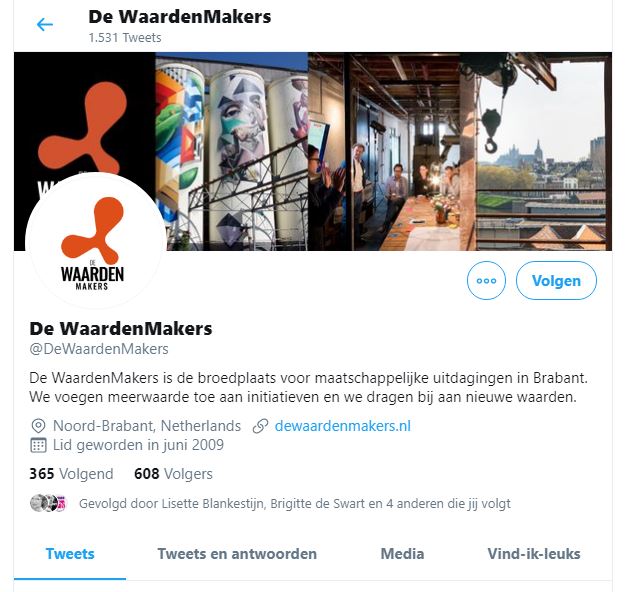Click the calendar icon beside join date
The image size is (627, 592).
tap(38, 445)
